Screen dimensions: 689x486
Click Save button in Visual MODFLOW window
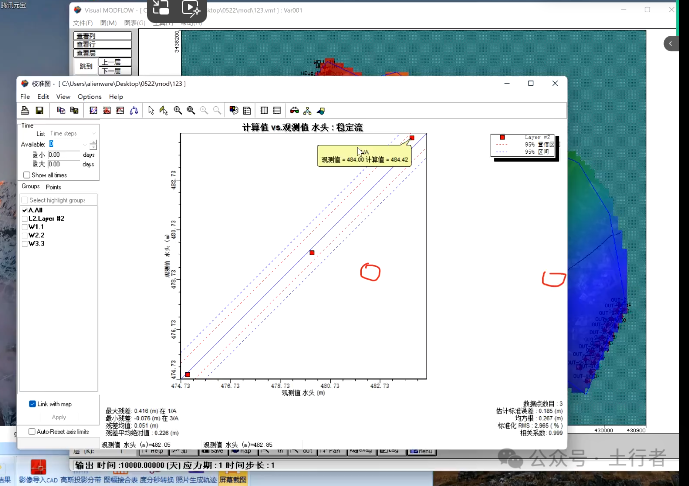[214, 451]
